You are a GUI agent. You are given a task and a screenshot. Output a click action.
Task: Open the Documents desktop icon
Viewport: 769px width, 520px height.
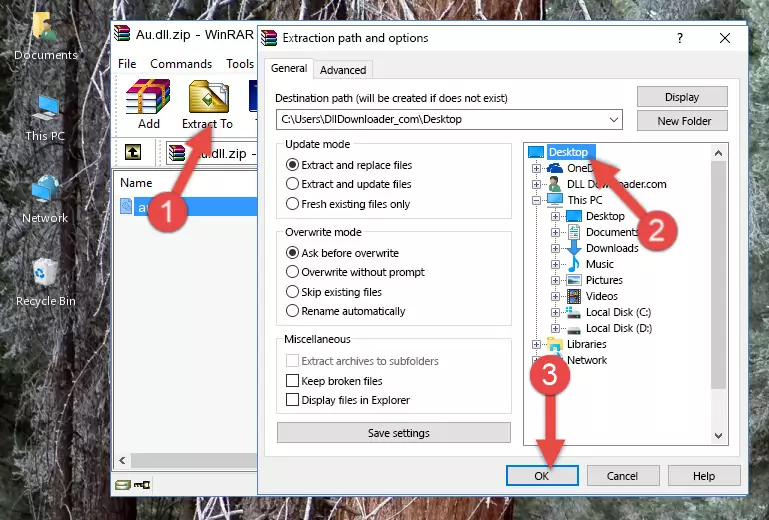(45, 36)
